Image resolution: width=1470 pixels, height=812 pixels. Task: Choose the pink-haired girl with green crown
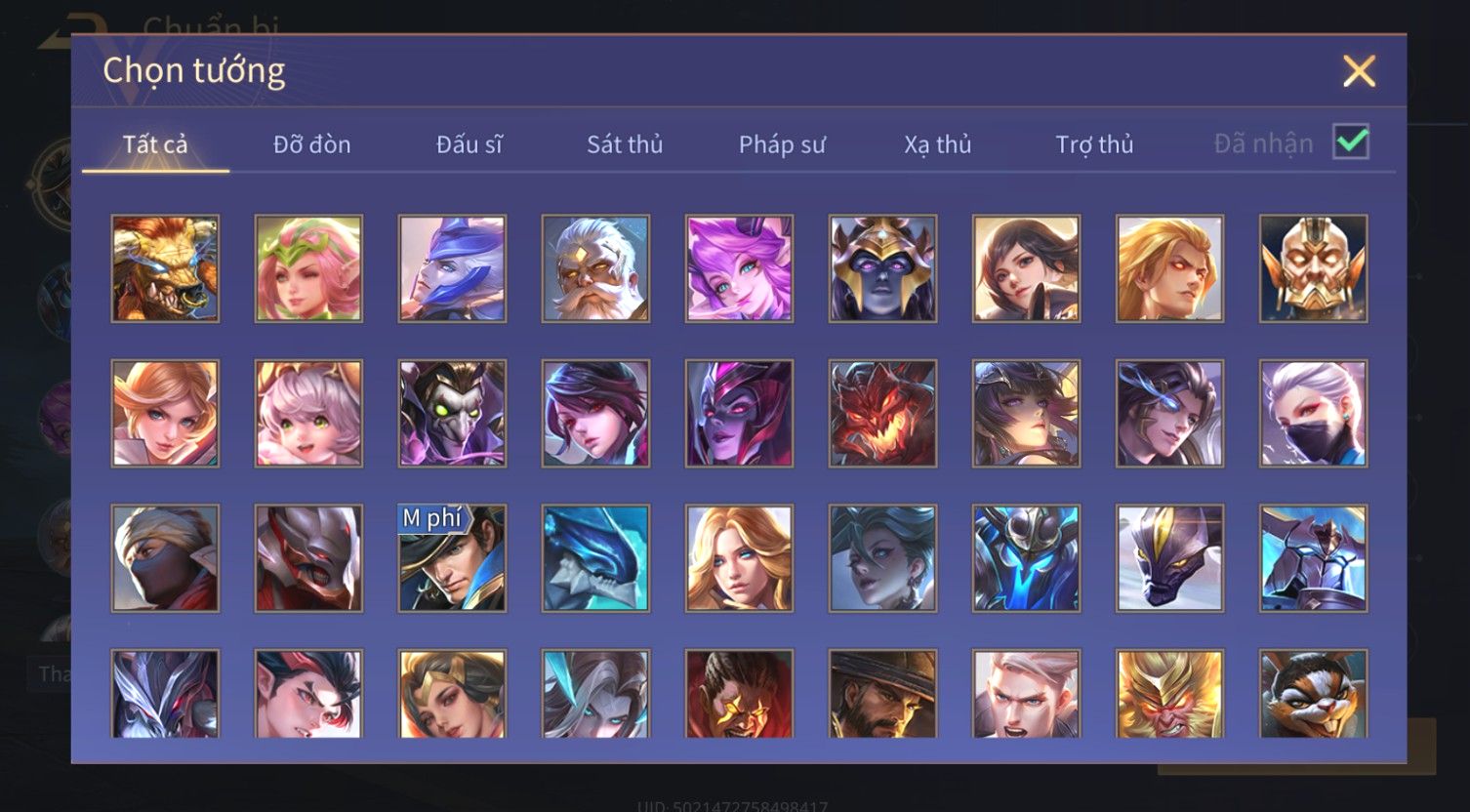[x=308, y=268]
